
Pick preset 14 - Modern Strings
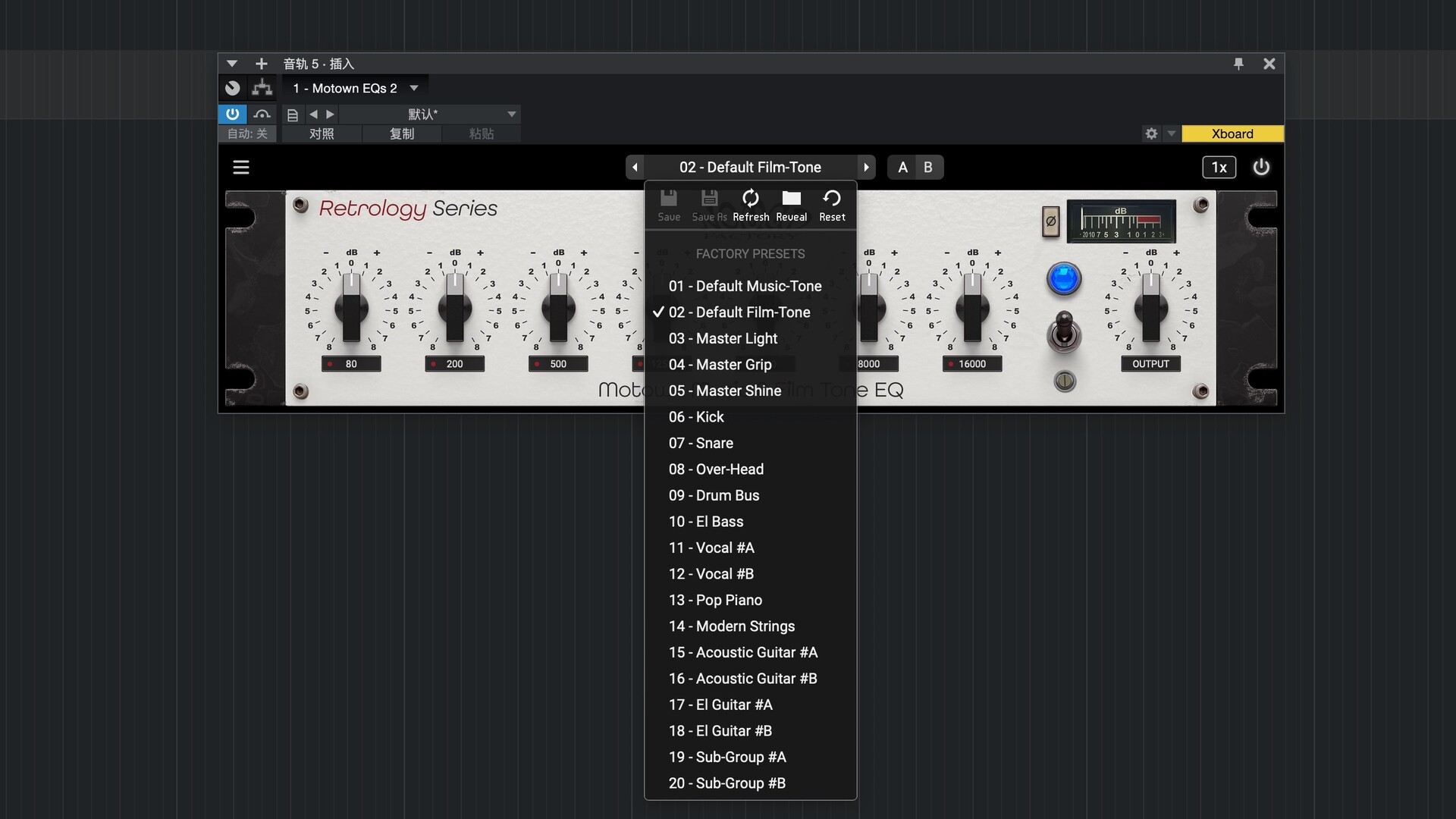[751, 626]
